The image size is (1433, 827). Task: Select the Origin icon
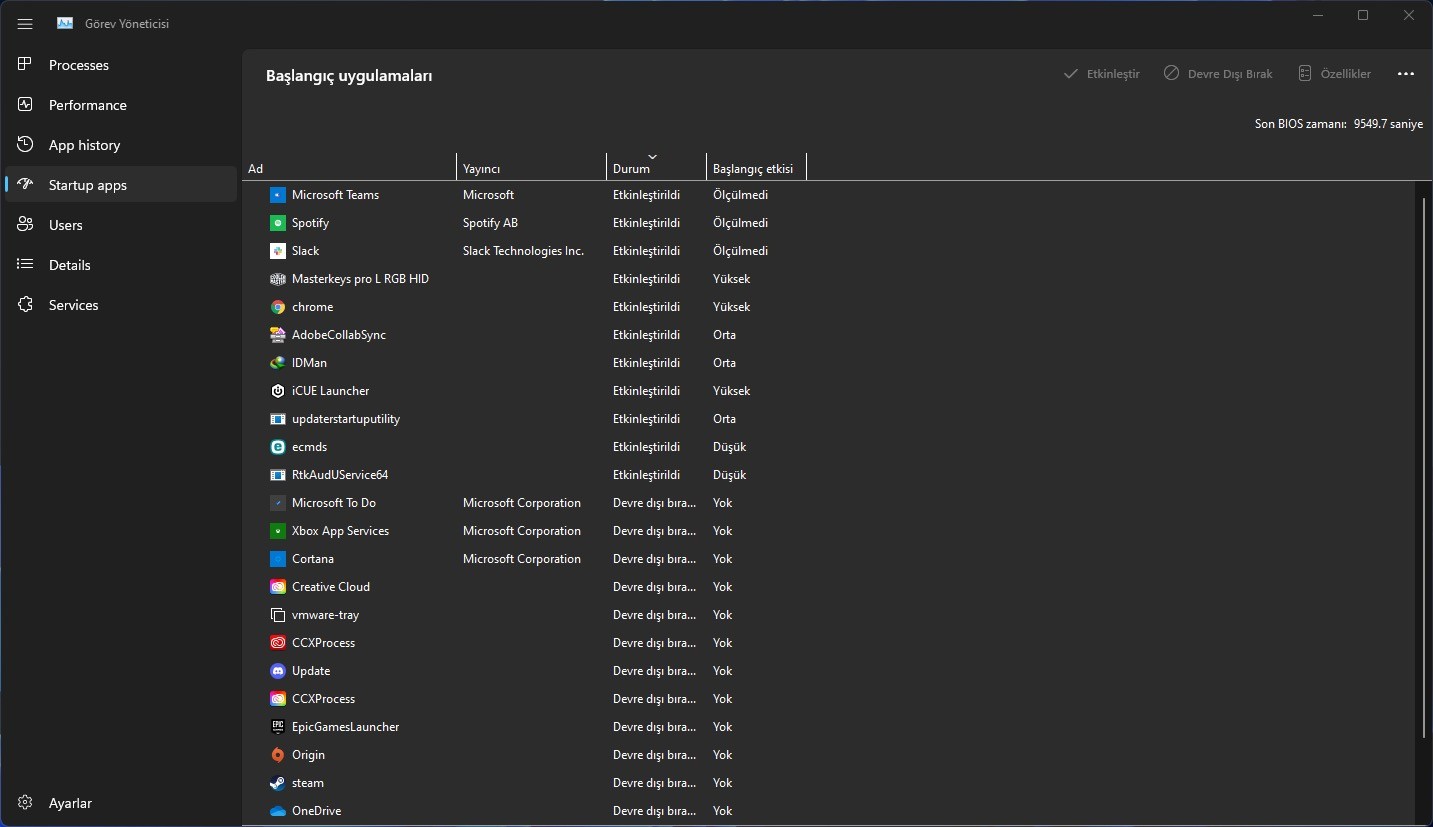tap(278, 755)
